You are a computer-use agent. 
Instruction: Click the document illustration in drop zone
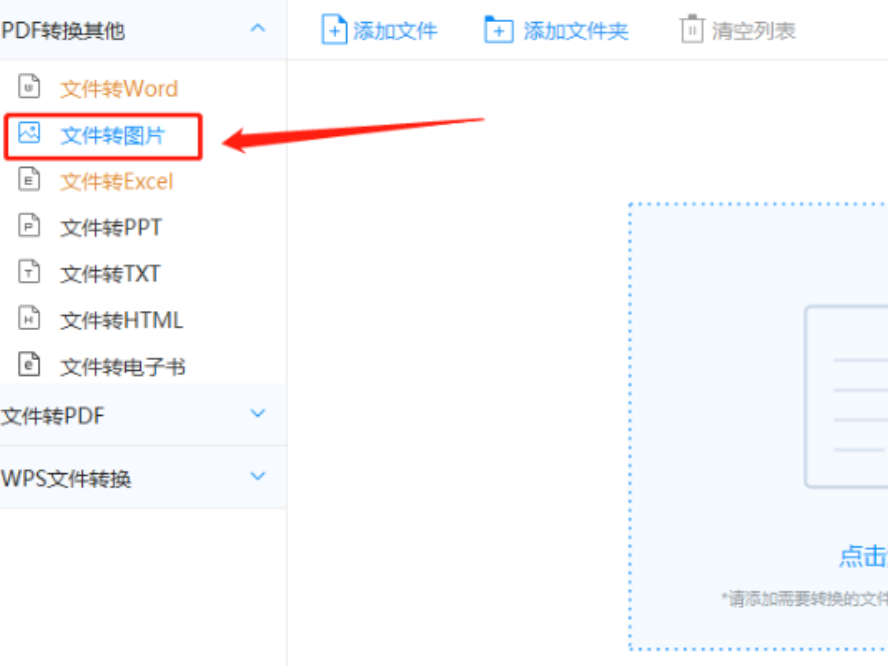[846, 396]
